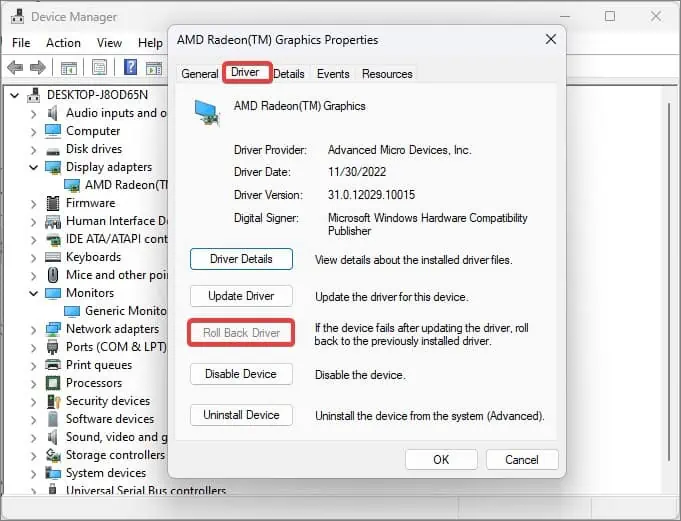The image size is (681, 521).
Task: Expand the Keyboards category
Action: [x=33, y=257]
